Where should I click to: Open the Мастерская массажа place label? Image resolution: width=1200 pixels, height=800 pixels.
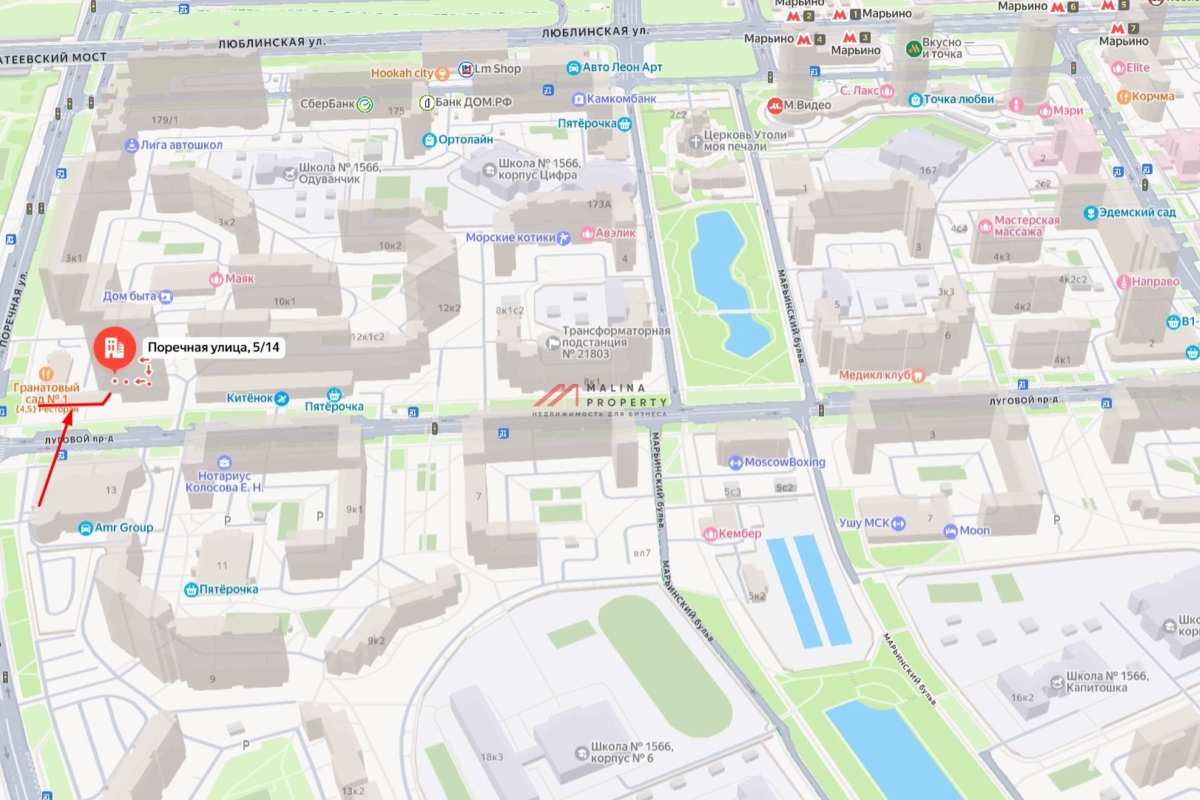[x=1026, y=225]
